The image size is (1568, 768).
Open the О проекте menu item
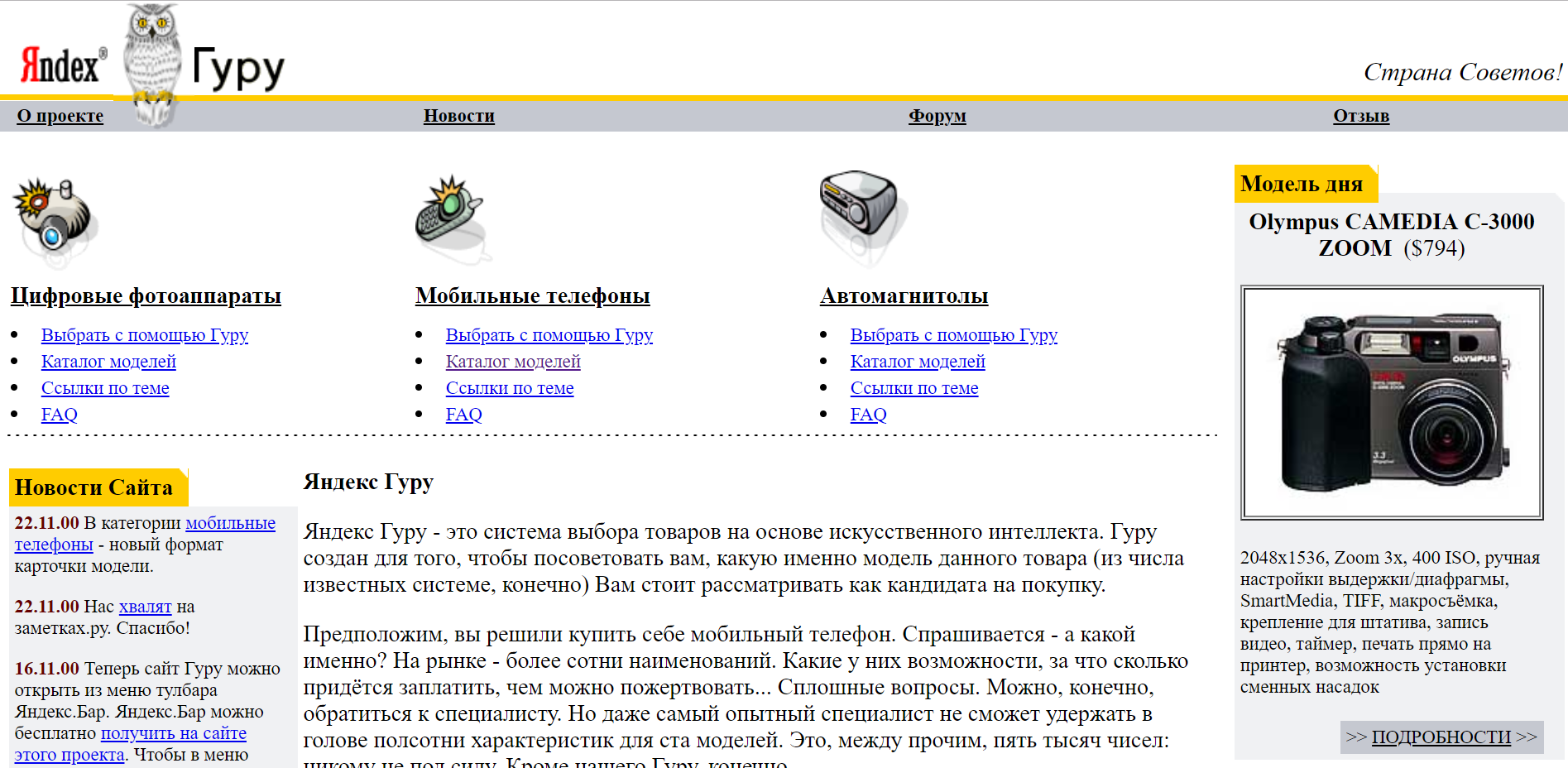click(x=60, y=116)
